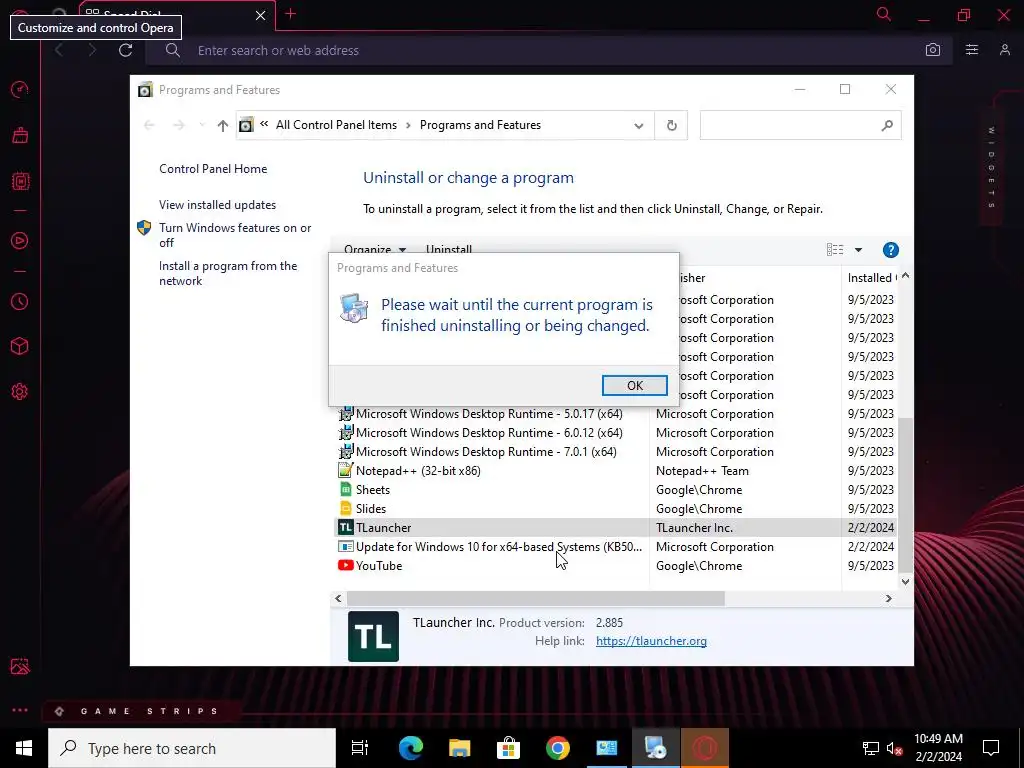The image size is (1024, 768).
Task: Click the Opera profile account icon
Action: click(1004, 50)
